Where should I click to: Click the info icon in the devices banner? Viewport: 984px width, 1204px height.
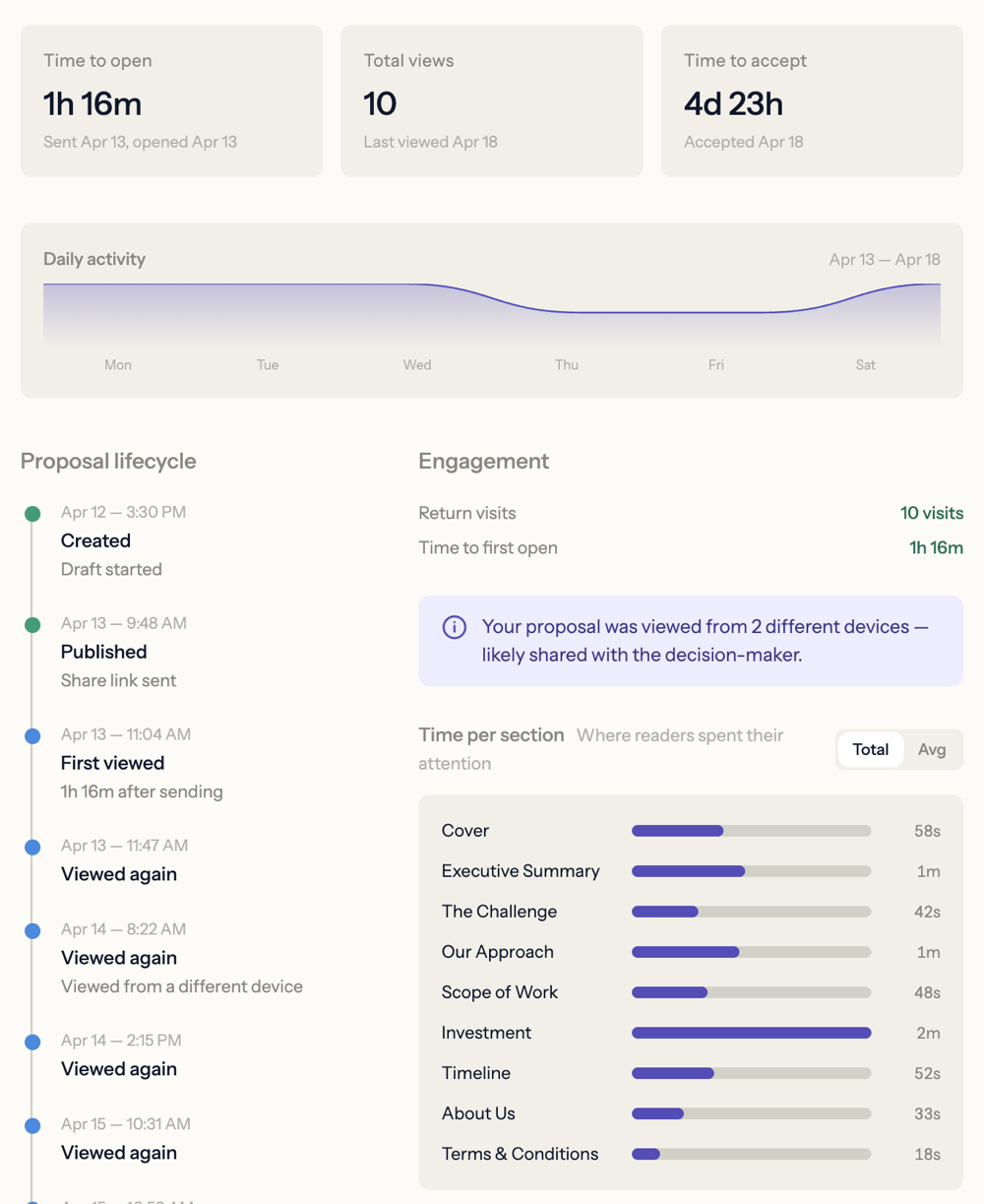pyautogui.click(x=454, y=627)
